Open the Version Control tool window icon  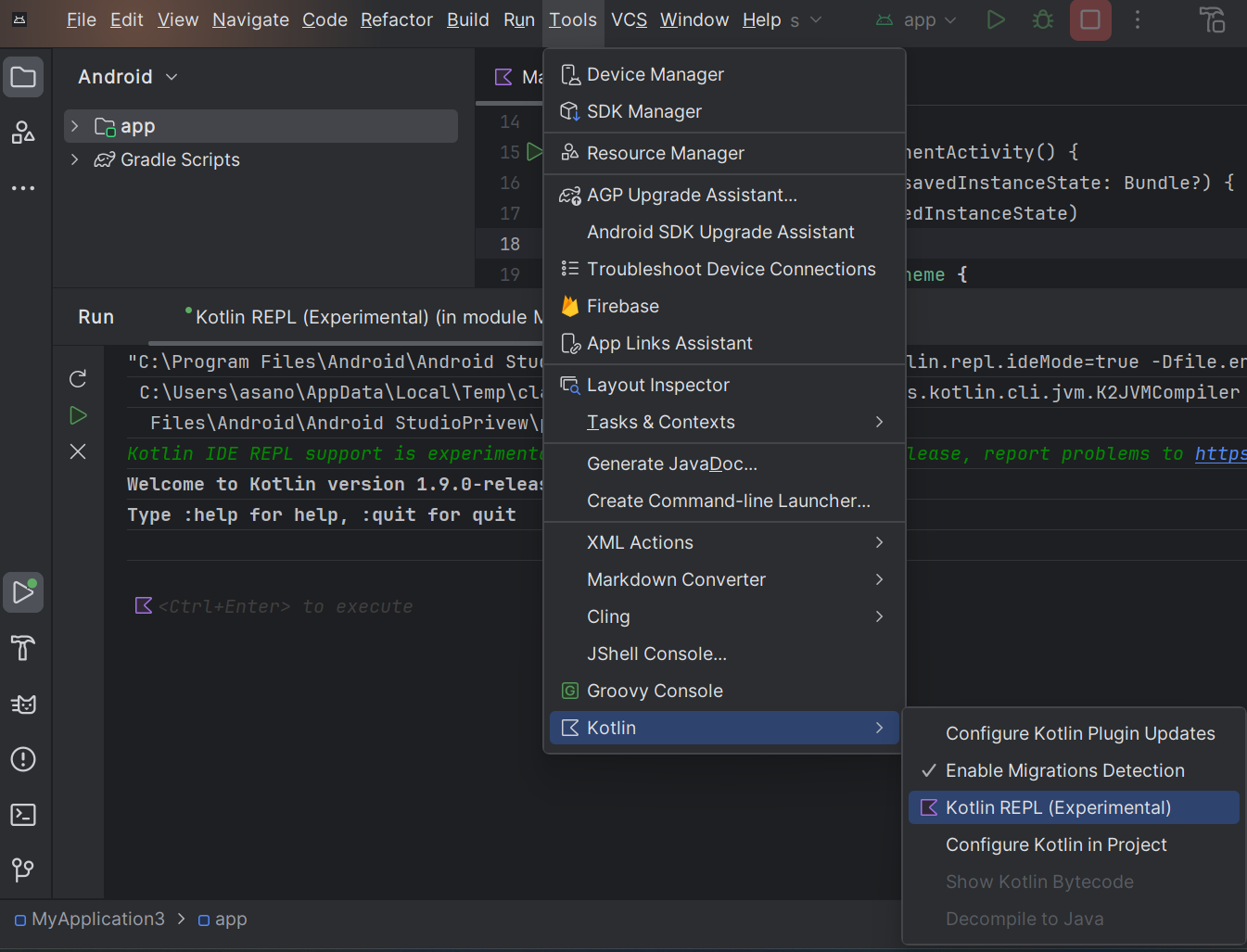pyautogui.click(x=23, y=870)
